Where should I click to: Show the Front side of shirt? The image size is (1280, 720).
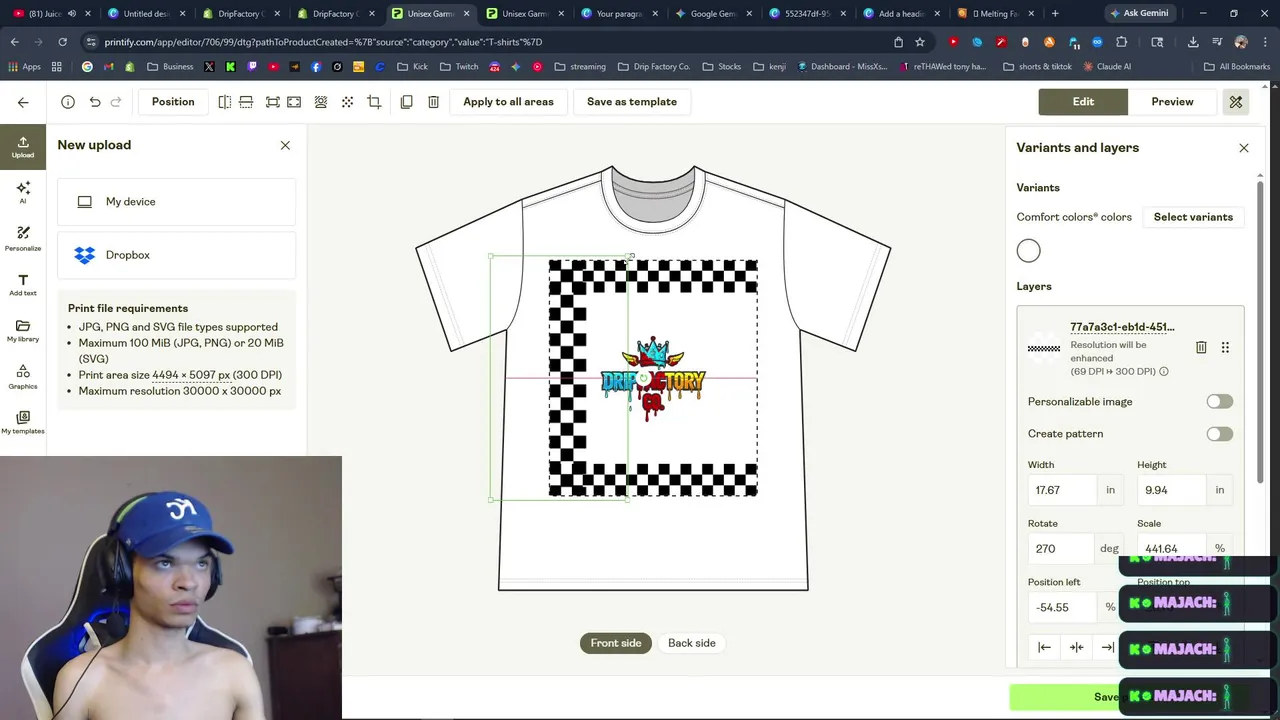click(x=616, y=643)
